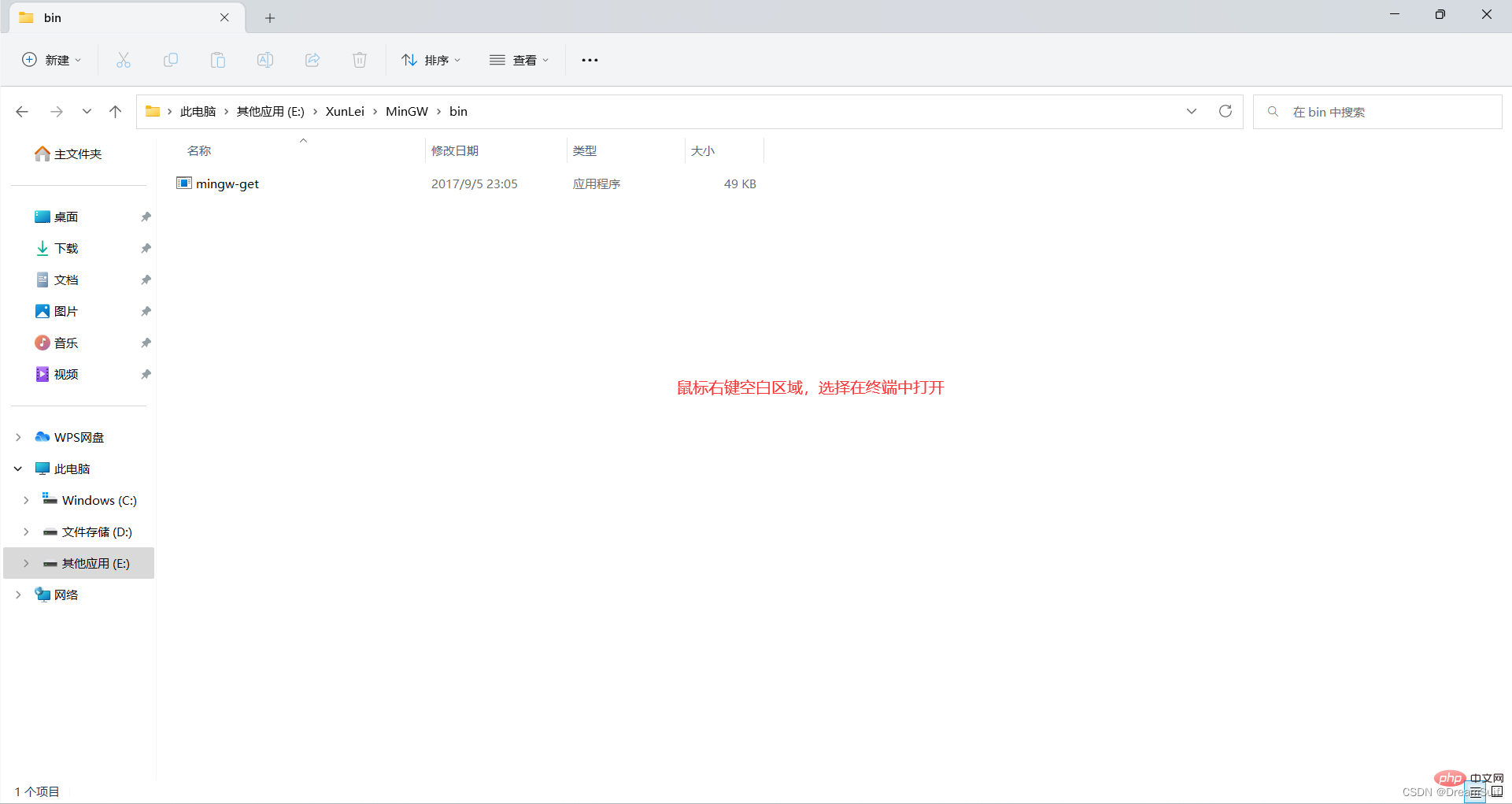Open the 排序 sort dropdown

[x=431, y=60]
